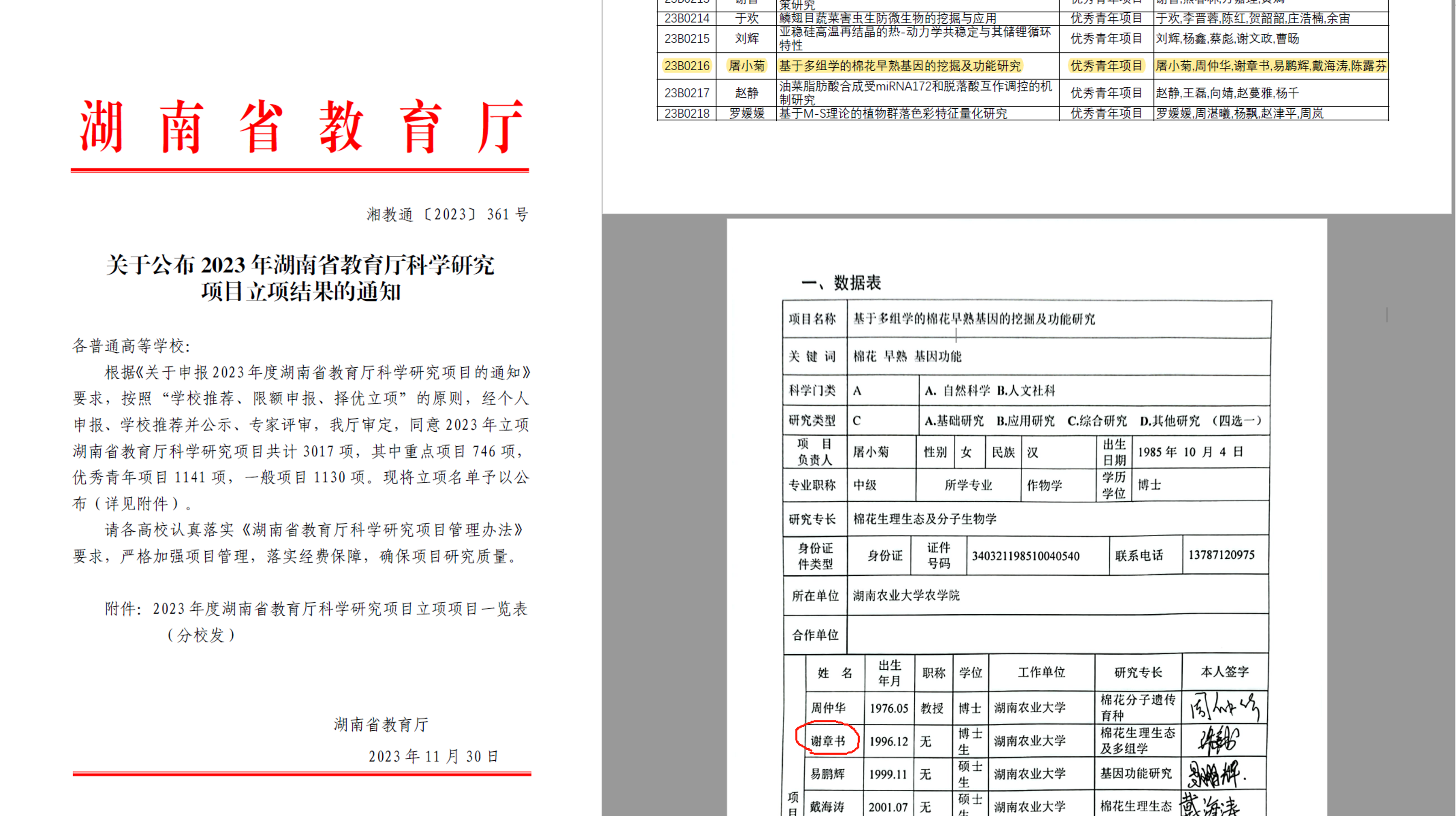Click project number '23B0215'
The image size is (1456, 816).
(687, 38)
